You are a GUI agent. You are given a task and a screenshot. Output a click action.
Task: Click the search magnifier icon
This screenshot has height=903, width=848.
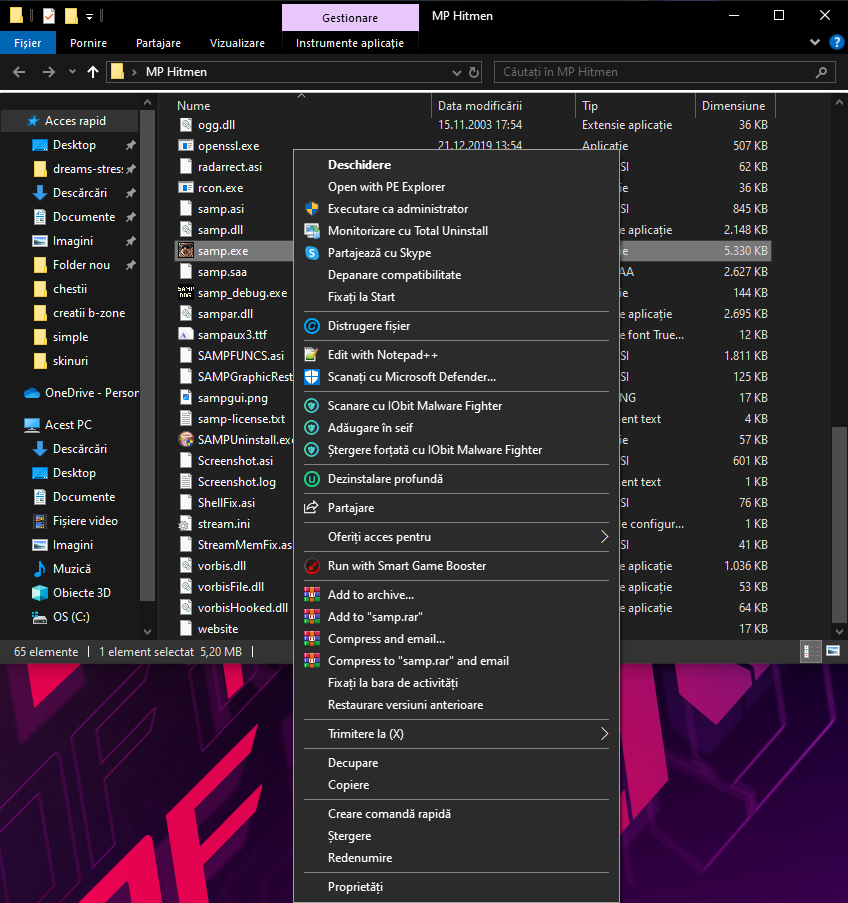(822, 72)
